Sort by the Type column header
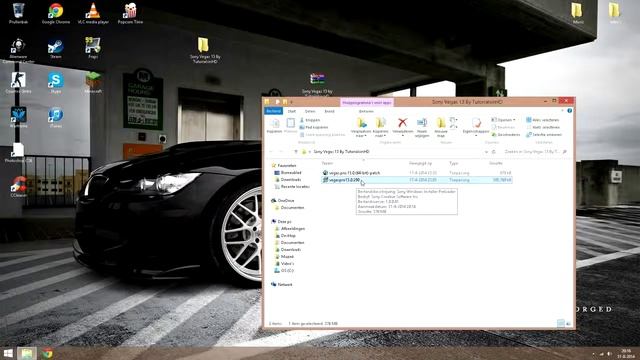Viewport: 640px width, 360px height. pyautogui.click(x=453, y=163)
